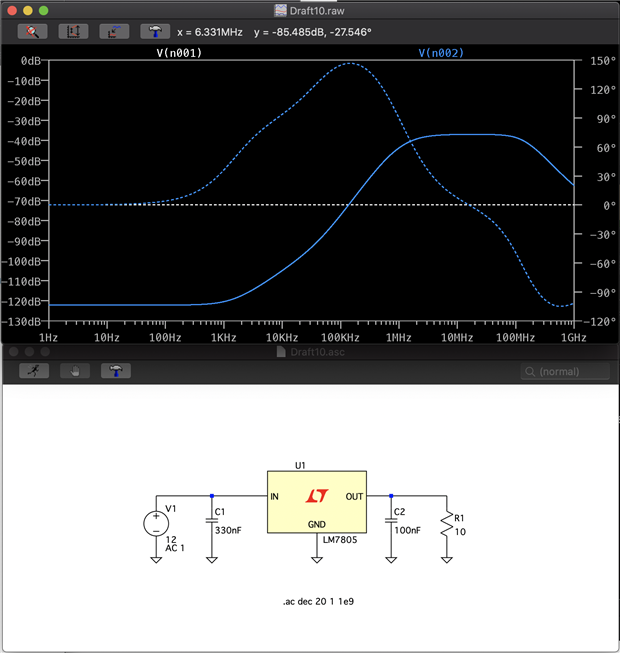
Task: Open control panel hammer icon in schematic window
Action: click(116, 371)
